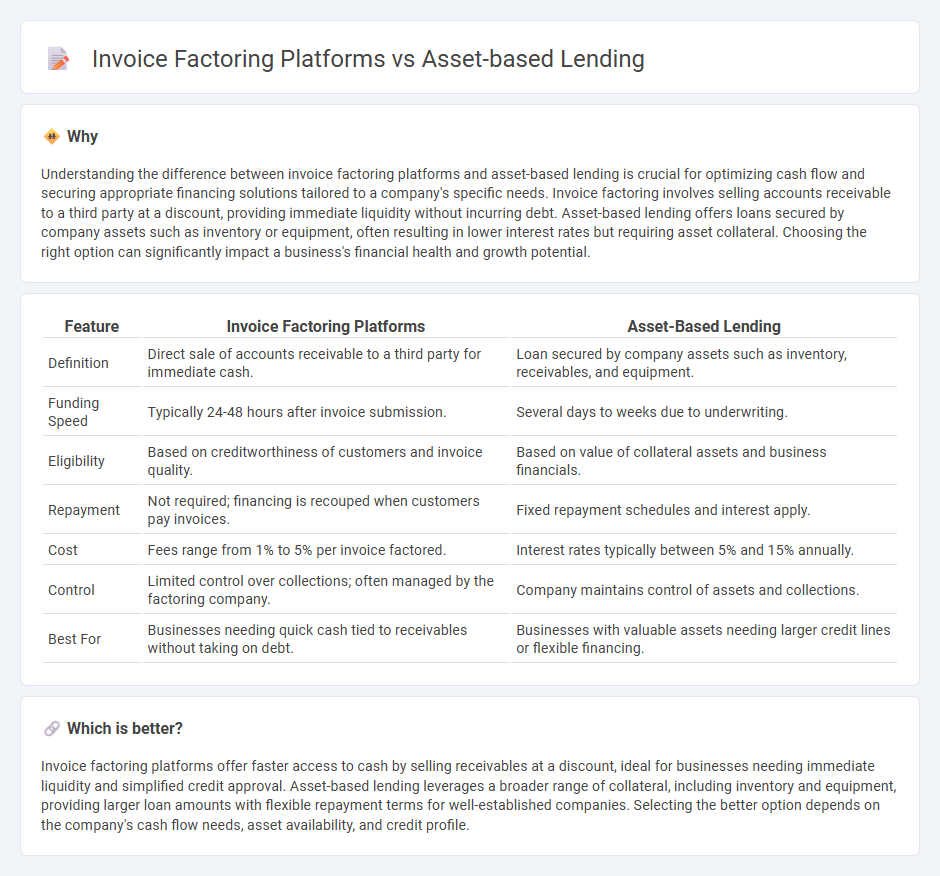The width and height of the screenshot is (940, 876).
Task: Click the paragraph beginning 'Invoice factoring platforms offer faster'
Action: (468, 796)
